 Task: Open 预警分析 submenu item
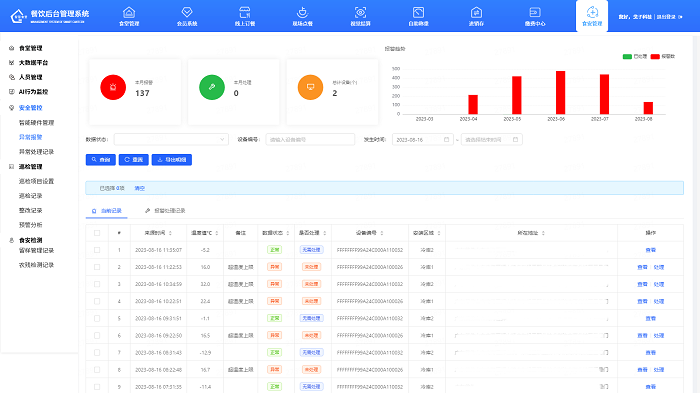pyautogui.click(x=30, y=225)
